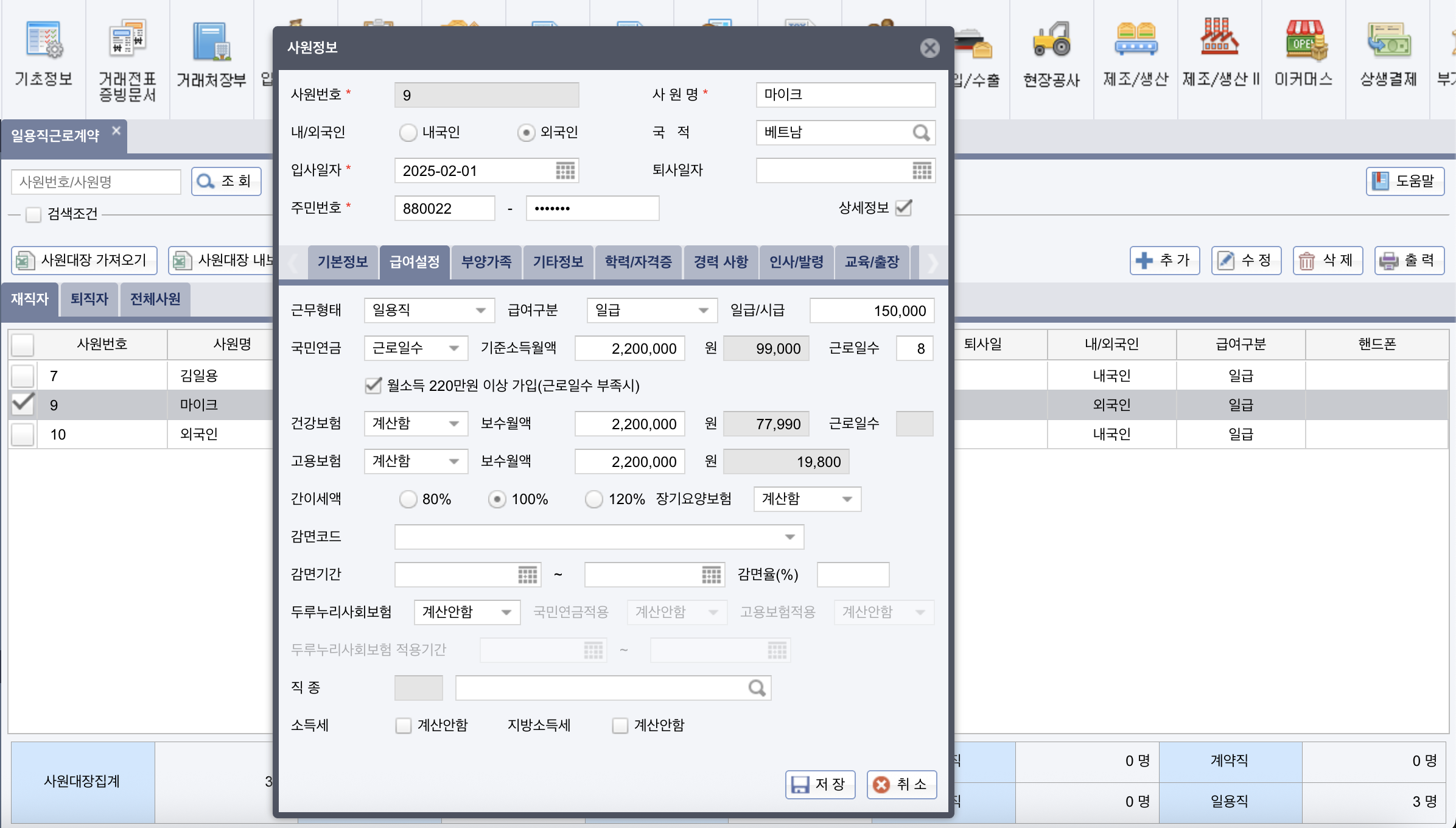Switch to the 부양가족 tab
Screen dimensions: 1456x828
coord(486,262)
